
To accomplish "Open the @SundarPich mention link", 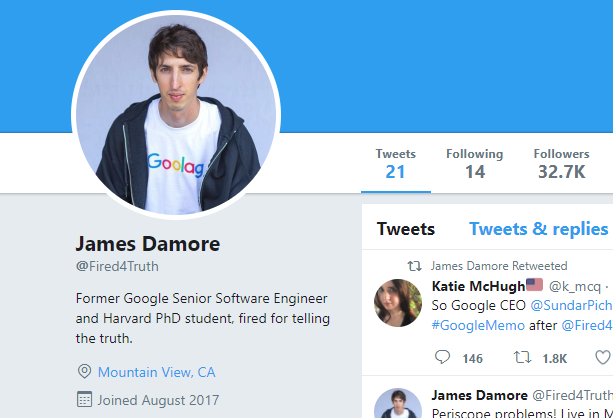I will pyautogui.click(x=572, y=305).
